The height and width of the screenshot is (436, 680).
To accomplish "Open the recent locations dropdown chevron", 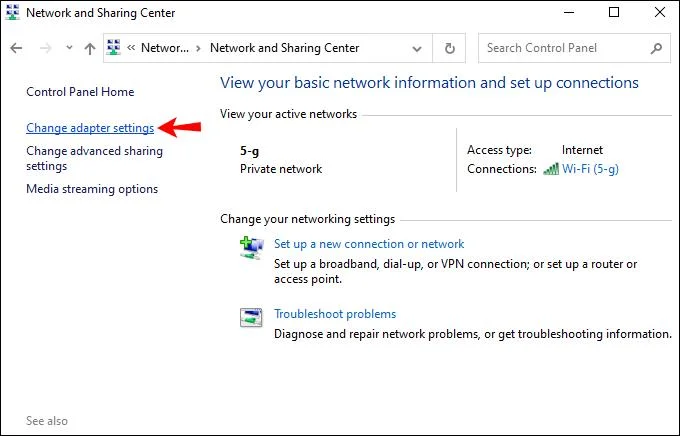I will (x=69, y=48).
